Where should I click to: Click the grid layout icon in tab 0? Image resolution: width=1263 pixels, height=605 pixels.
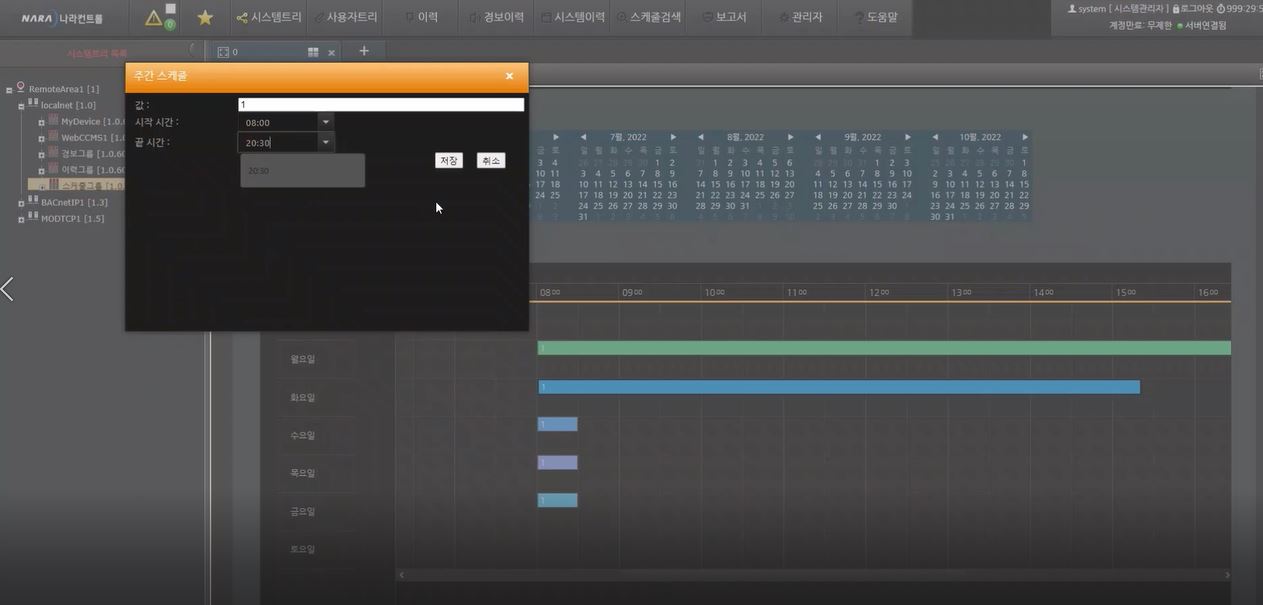pos(313,52)
